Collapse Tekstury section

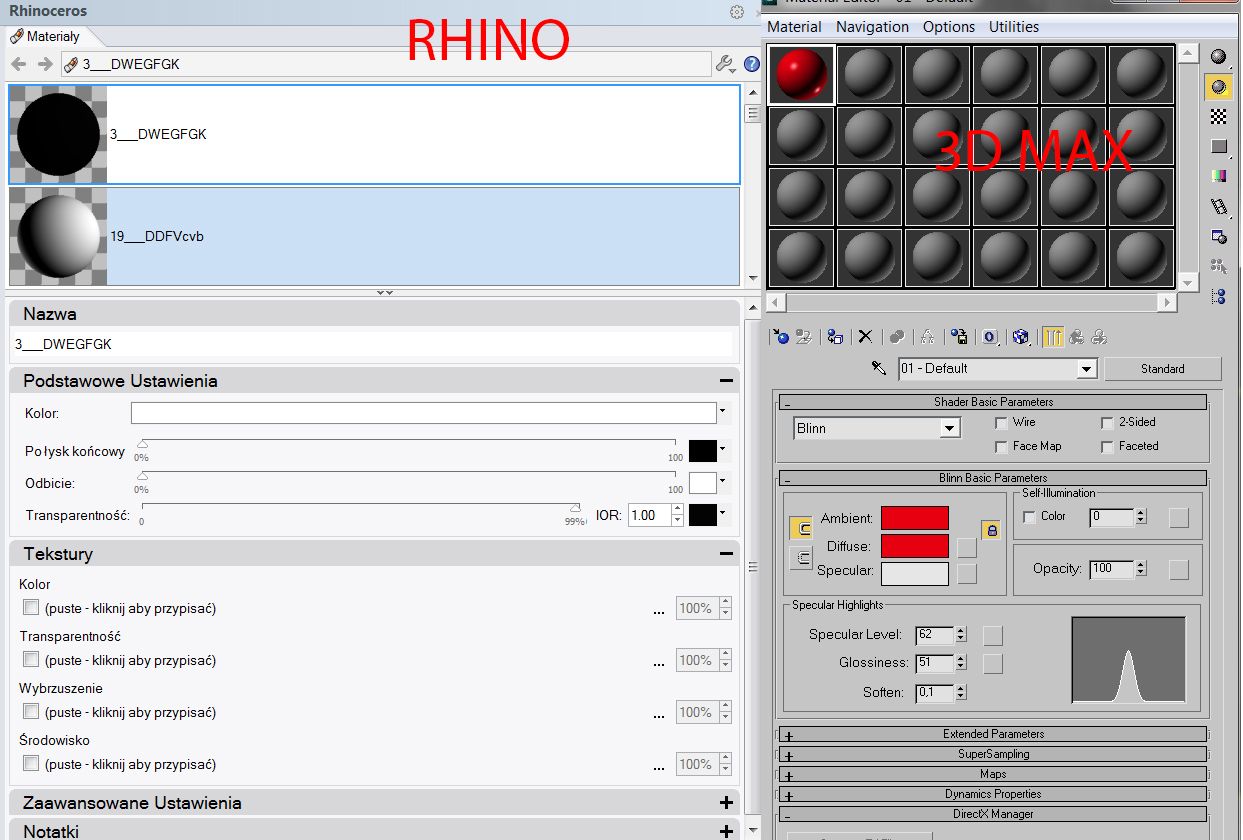[726, 554]
